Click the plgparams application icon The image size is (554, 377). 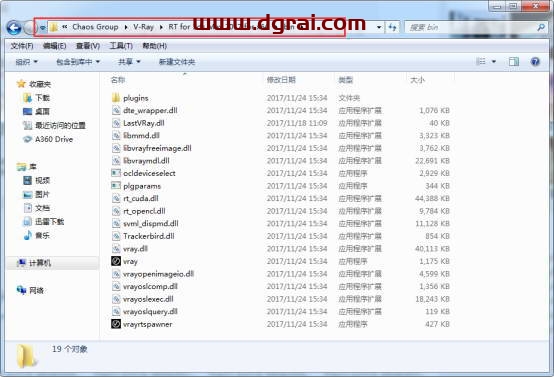(116, 186)
